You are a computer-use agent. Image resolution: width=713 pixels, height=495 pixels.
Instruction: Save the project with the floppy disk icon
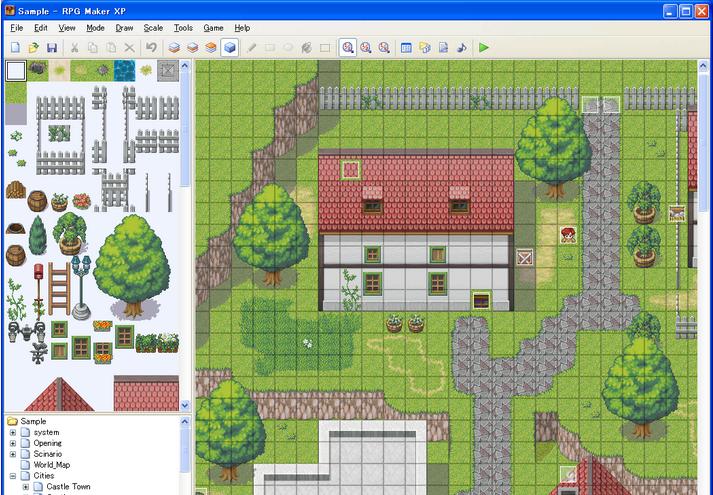coord(51,47)
